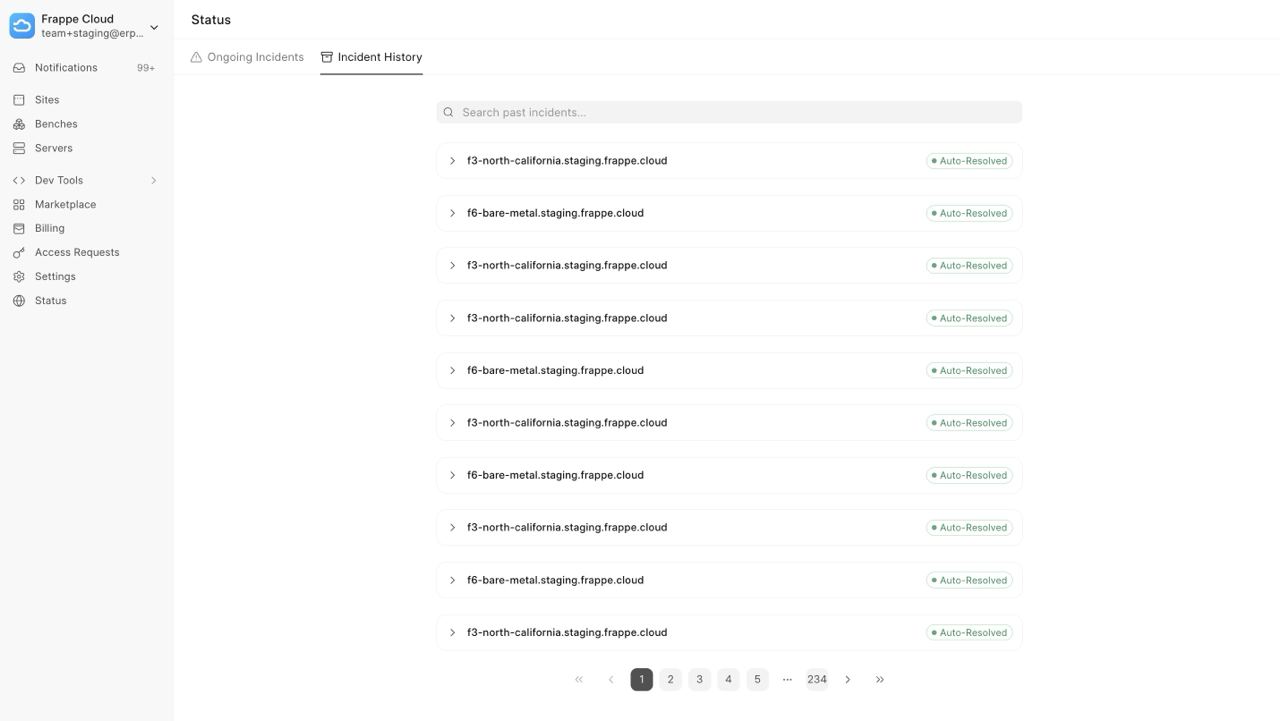
Task: Go to page 2 of incidents
Action: (x=670, y=680)
